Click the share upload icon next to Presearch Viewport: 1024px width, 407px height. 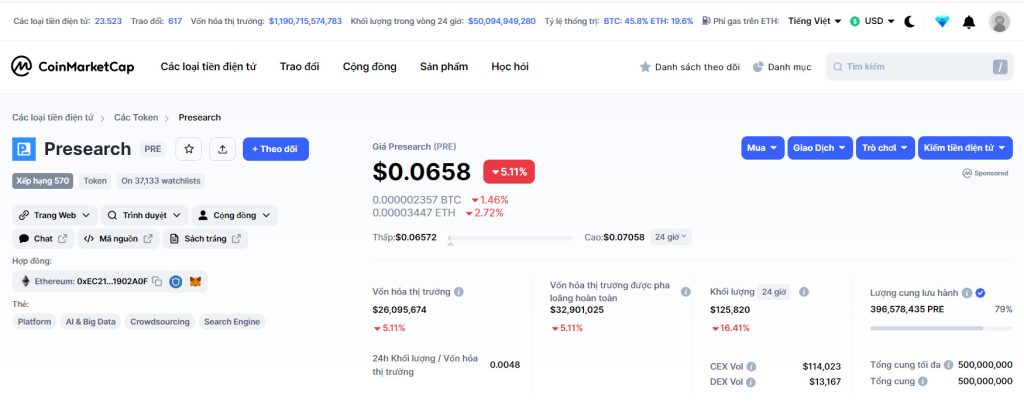coord(222,149)
